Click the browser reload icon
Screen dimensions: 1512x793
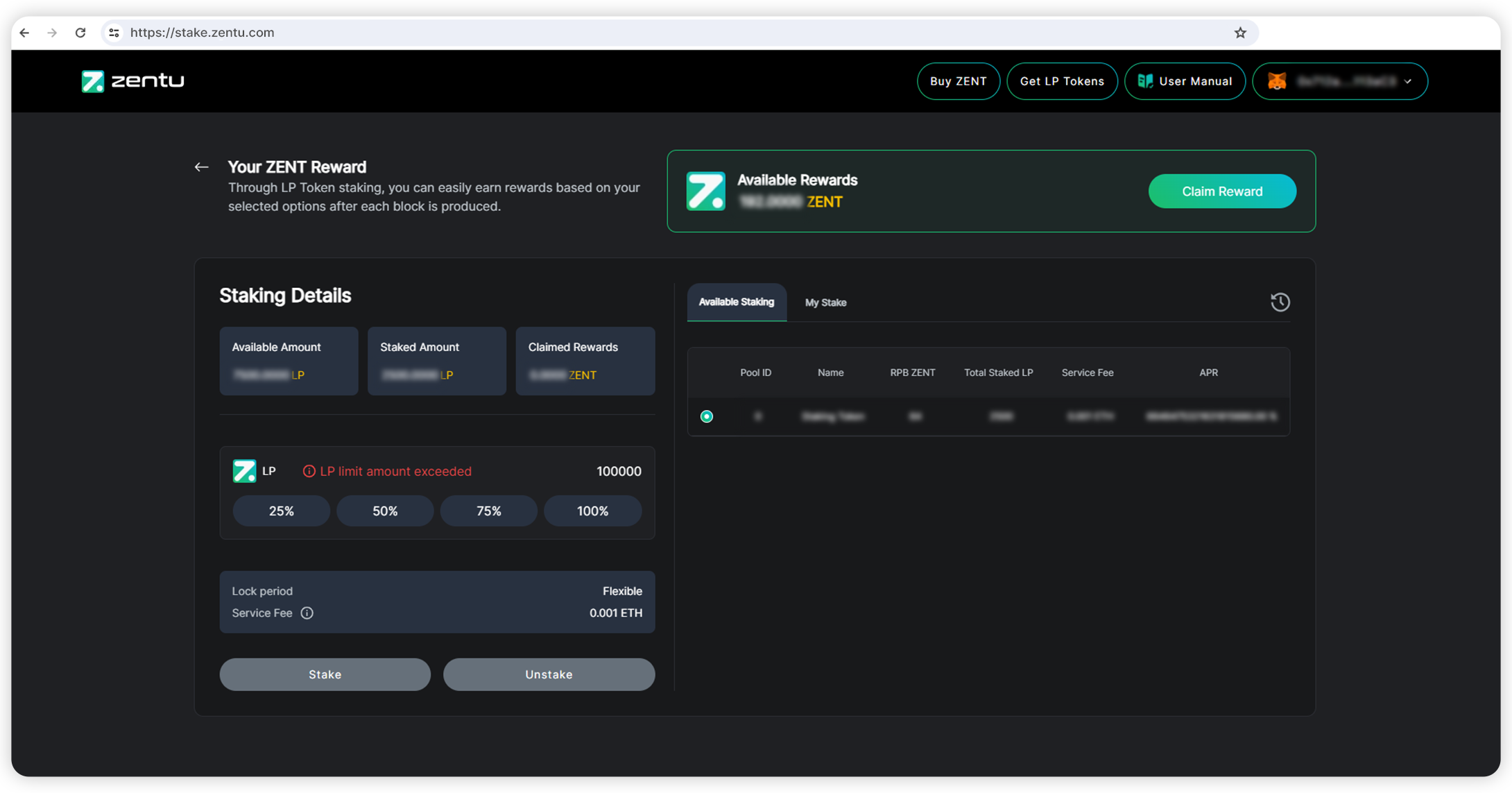80,33
